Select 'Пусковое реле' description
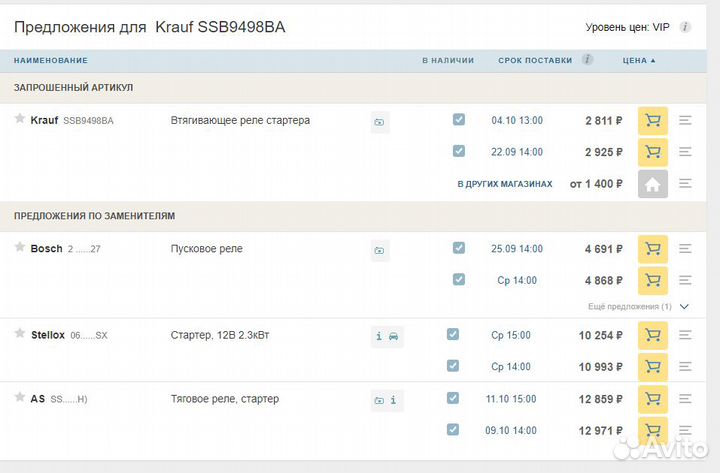Image resolution: width=720 pixels, height=473 pixels. point(207,249)
